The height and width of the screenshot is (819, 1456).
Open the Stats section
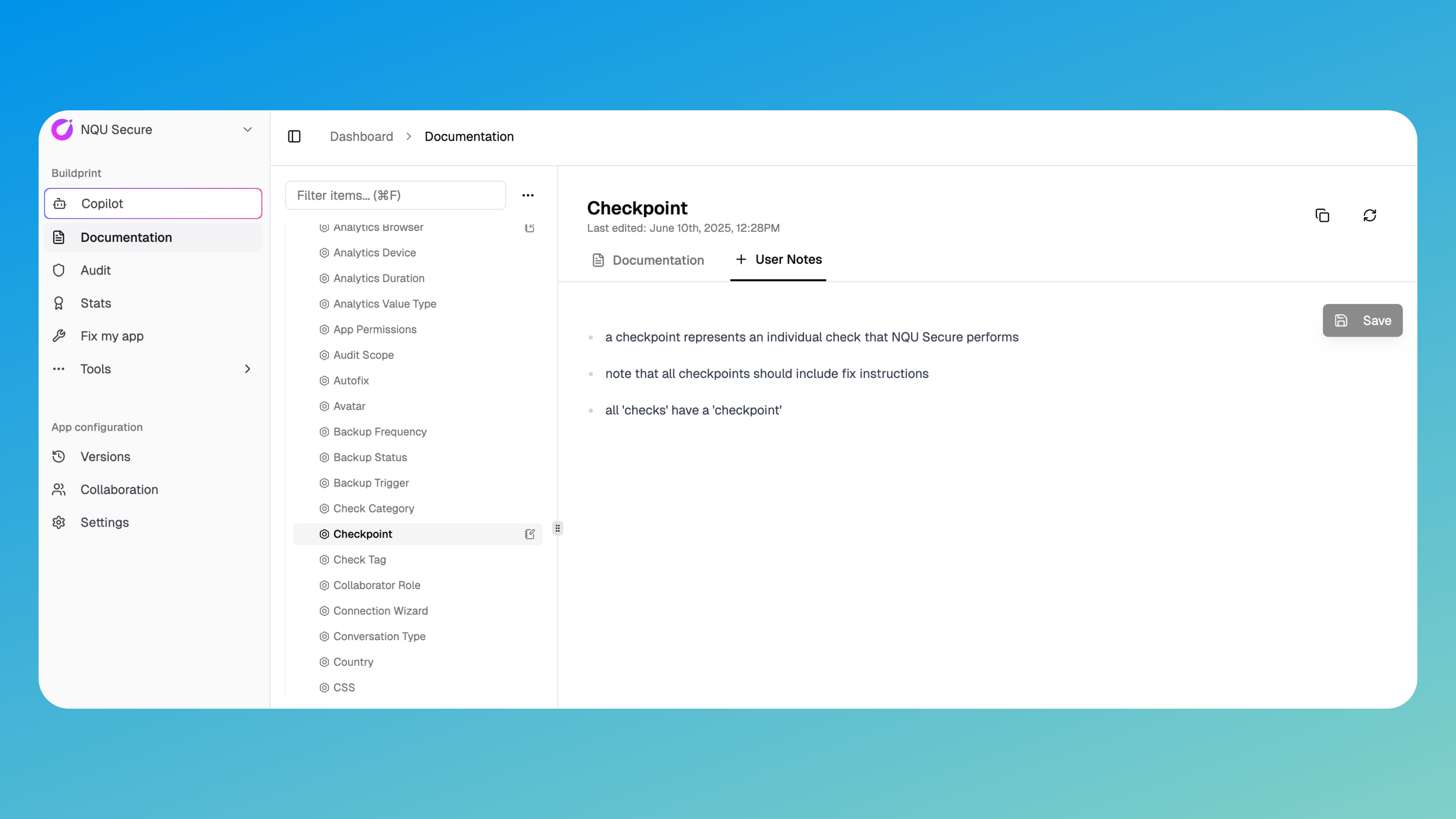tap(153, 303)
